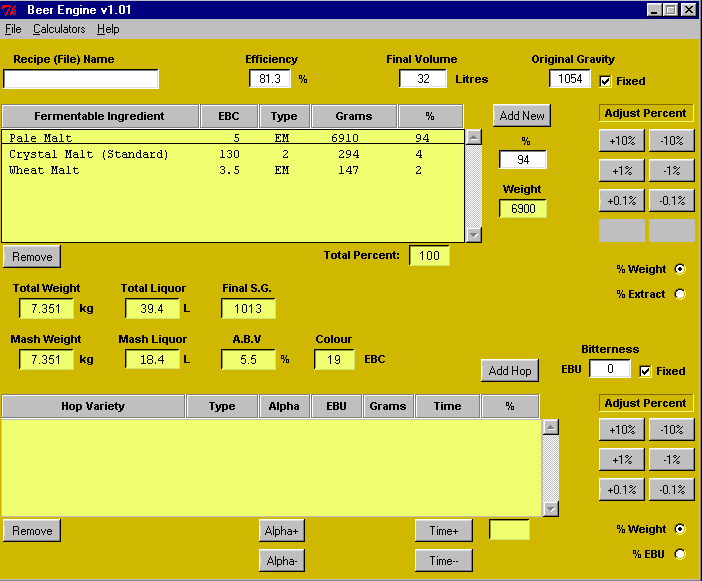Increase fermentable percent by +10%
Image resolution: width=702 pixels, height=581 pixels.
coord(622,141)
